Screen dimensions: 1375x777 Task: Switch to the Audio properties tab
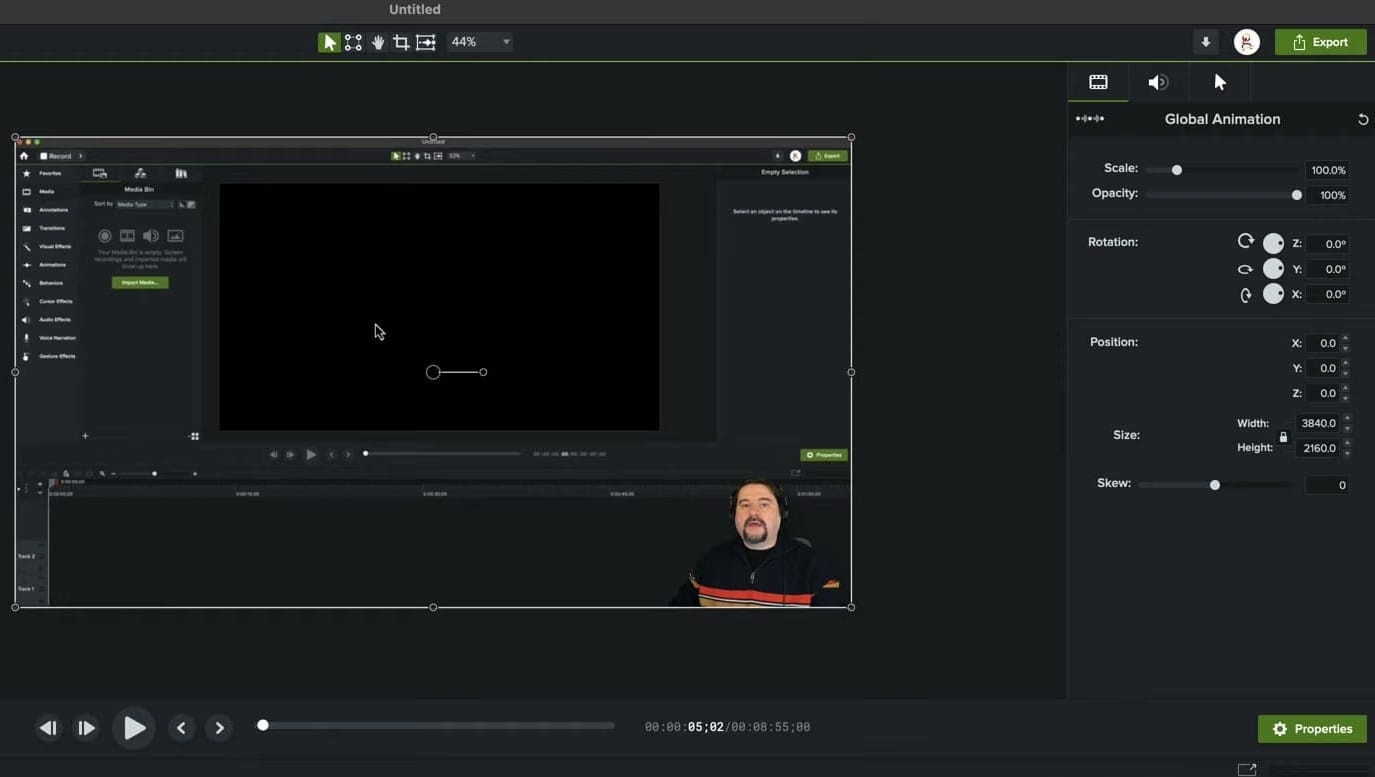(x=1157, y=81)
